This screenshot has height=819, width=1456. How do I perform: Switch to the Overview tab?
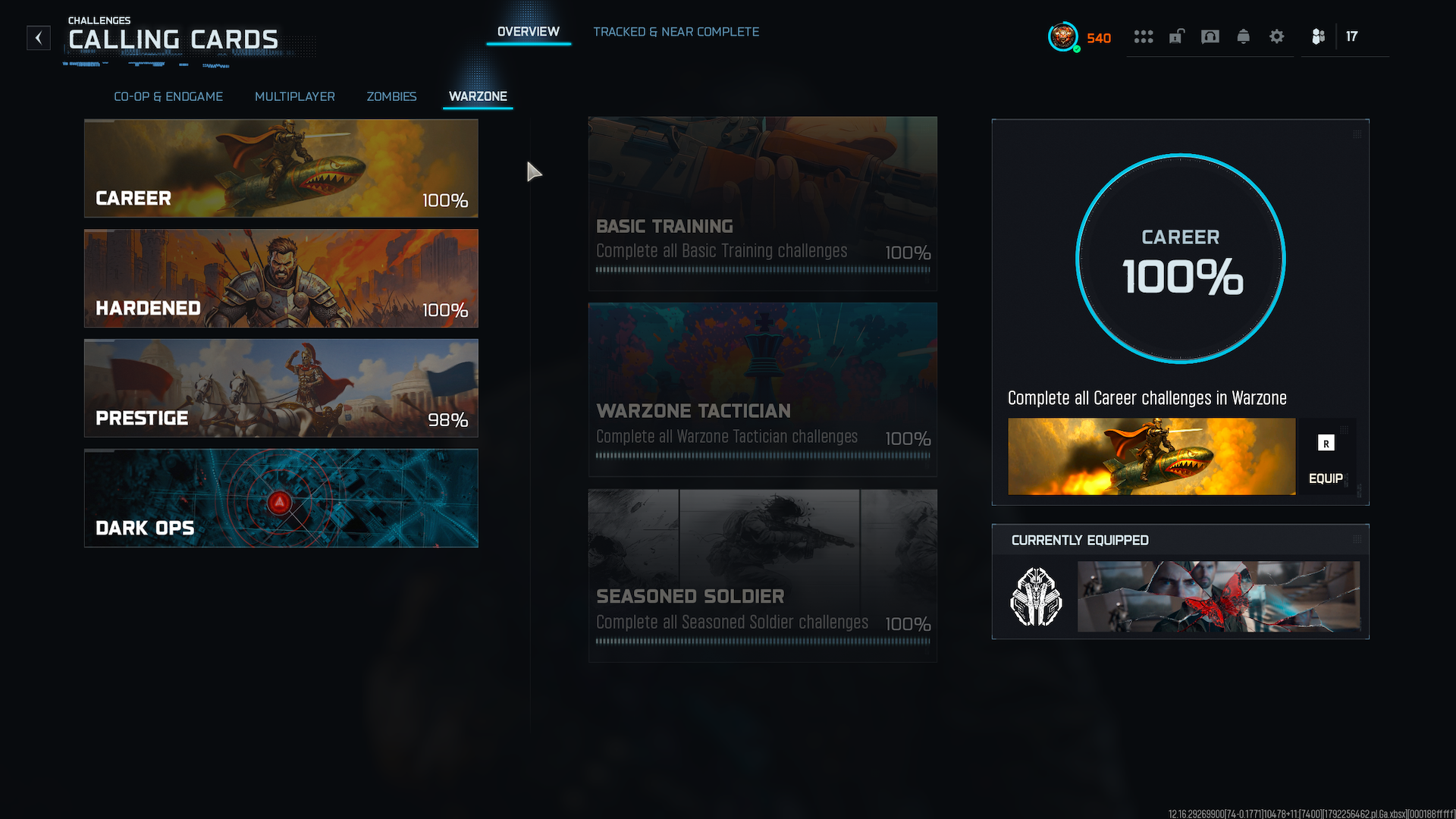(529, 32)
